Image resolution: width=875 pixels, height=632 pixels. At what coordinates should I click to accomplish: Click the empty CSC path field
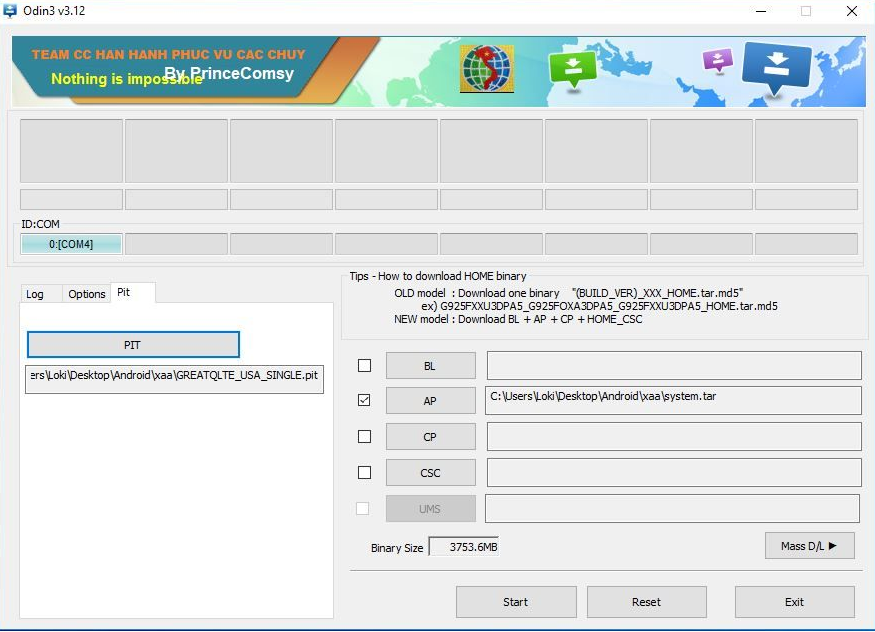tap(674, 472)
